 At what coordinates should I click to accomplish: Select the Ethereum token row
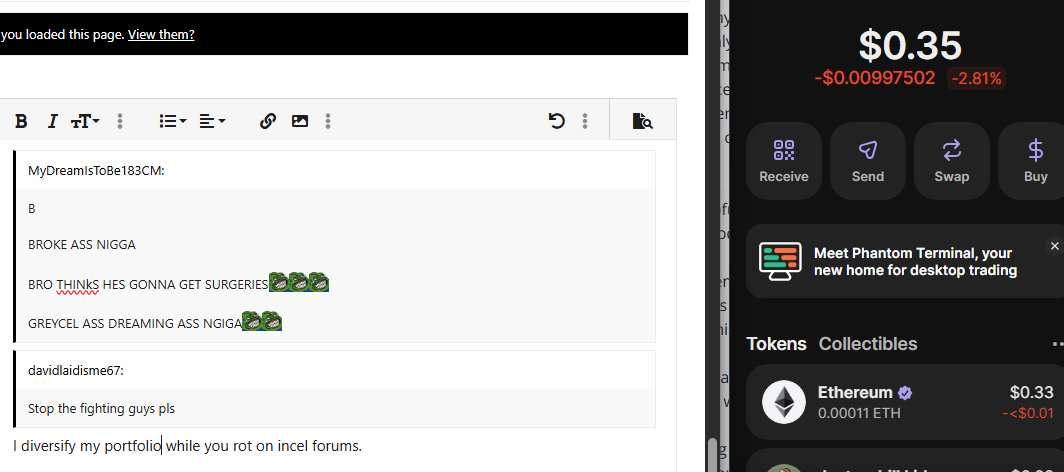click(905, 402)
